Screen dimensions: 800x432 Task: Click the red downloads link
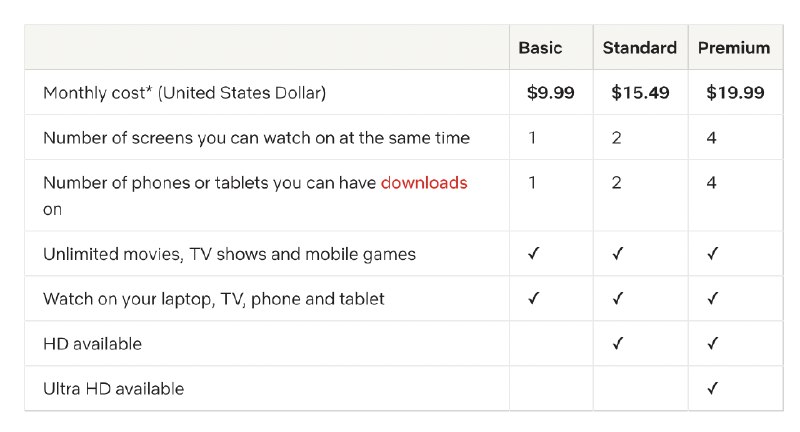(424, 183)
